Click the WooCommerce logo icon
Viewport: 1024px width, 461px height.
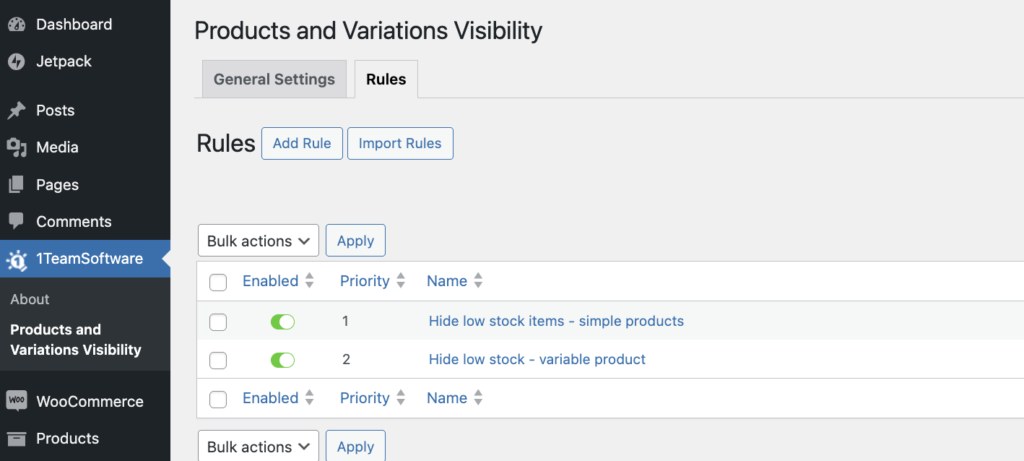pyautogui.click(x=16, y=401)
